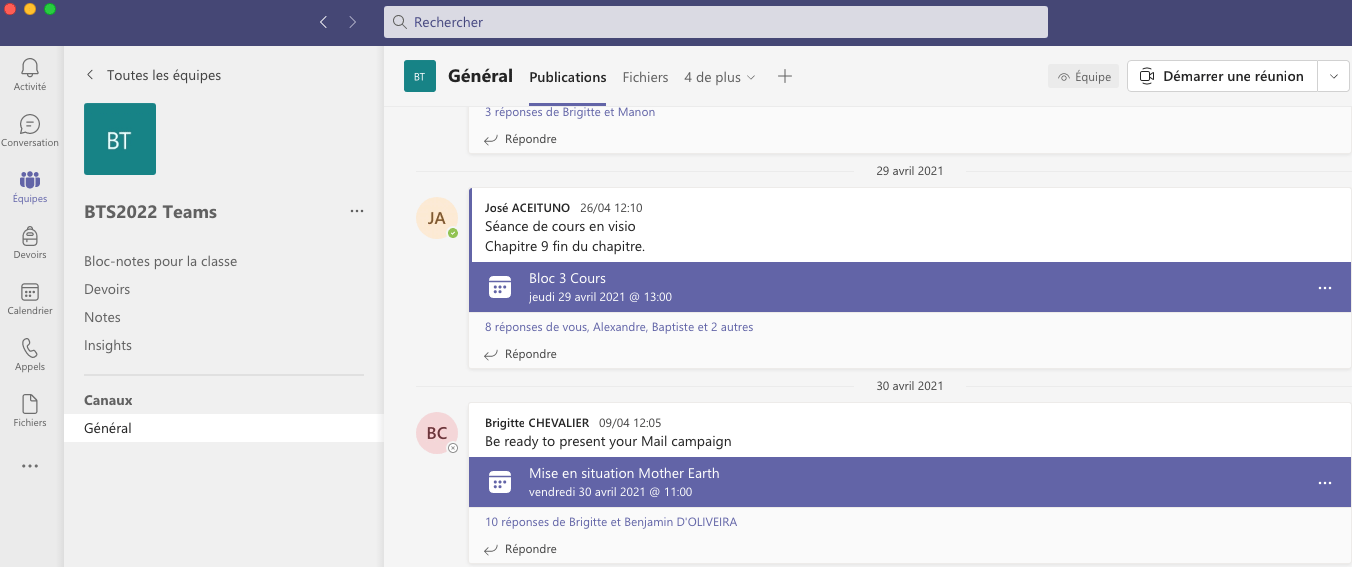Click Démarrer une réunion button
The height and width of the screenshot is (567, 1352).
tap(1222, 76)
